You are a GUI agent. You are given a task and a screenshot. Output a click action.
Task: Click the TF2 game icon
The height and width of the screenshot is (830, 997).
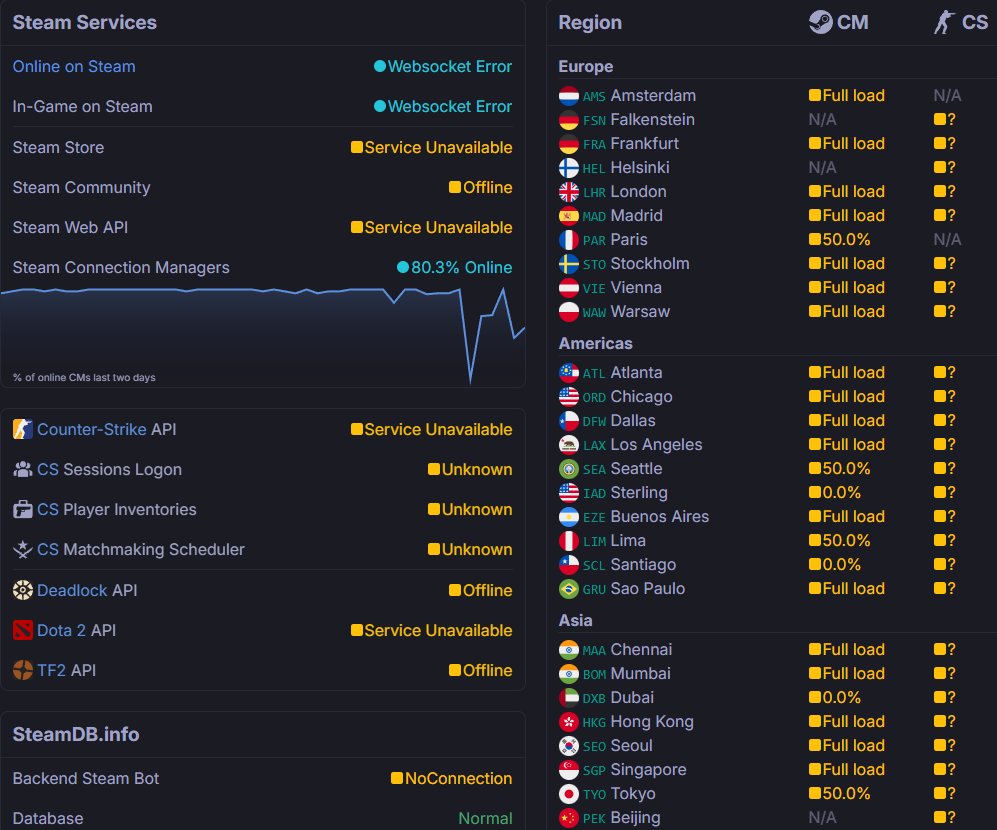(x=23, y=670)
